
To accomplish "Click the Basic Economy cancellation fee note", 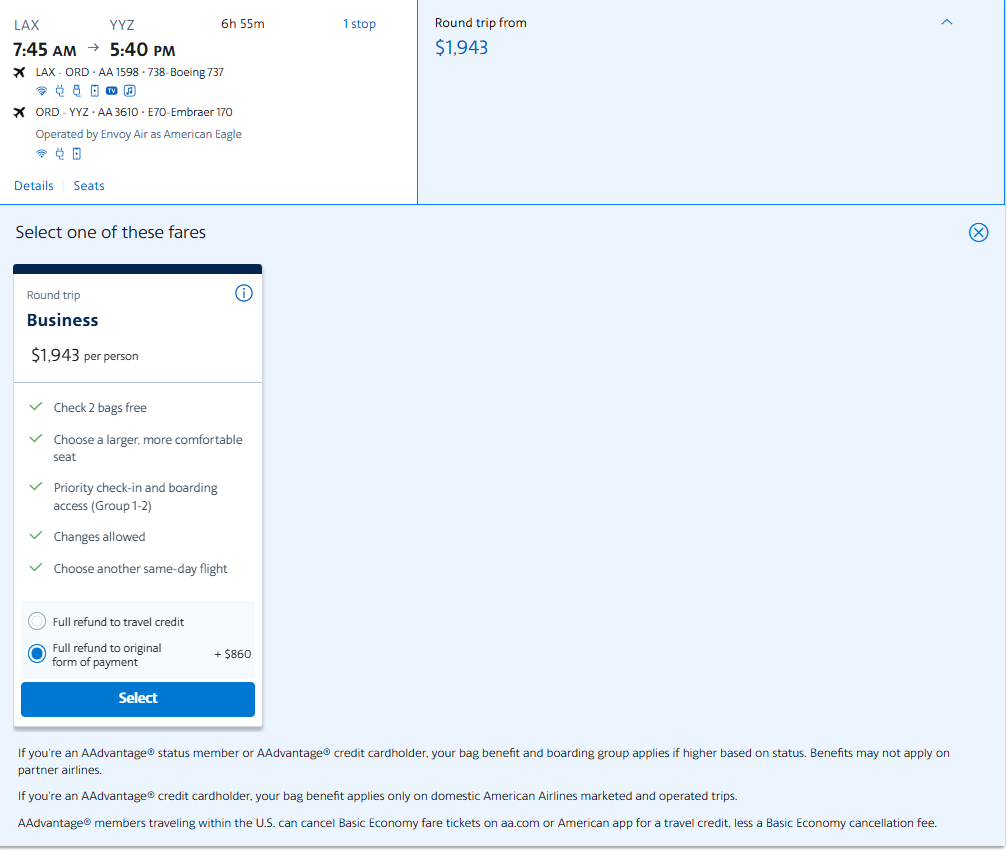I will pos(477,823).
